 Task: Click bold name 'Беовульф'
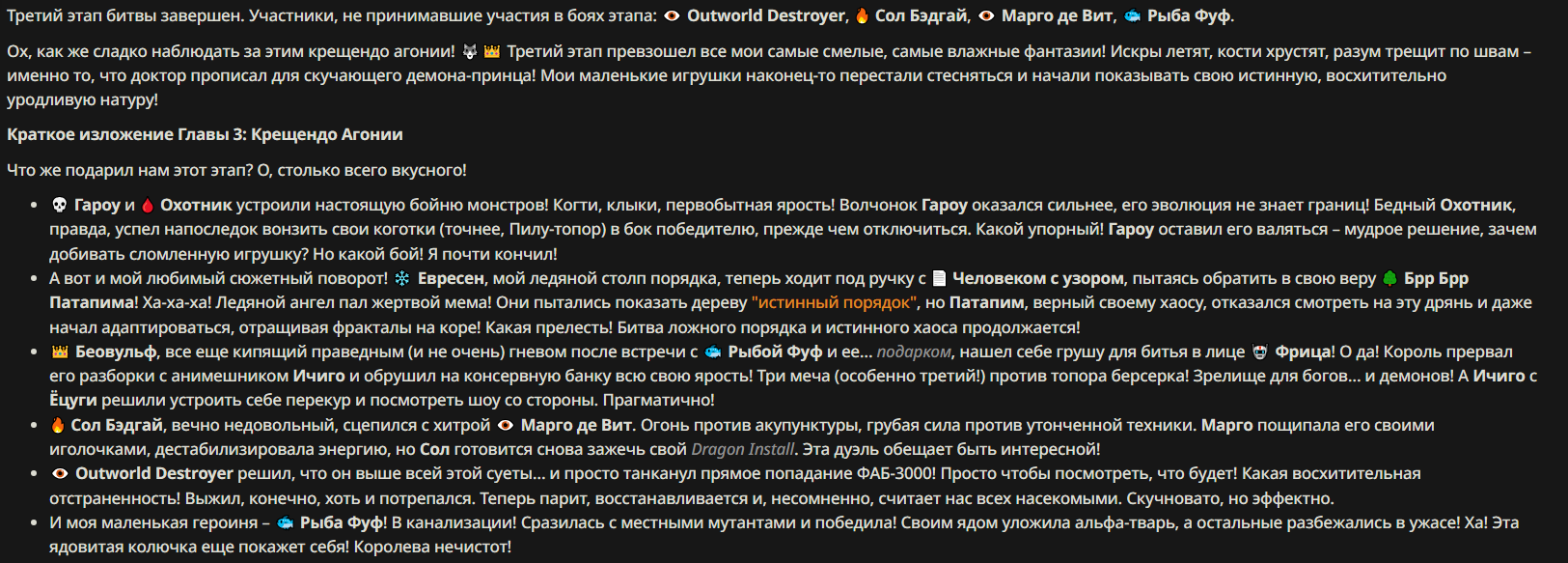point(115,352)
